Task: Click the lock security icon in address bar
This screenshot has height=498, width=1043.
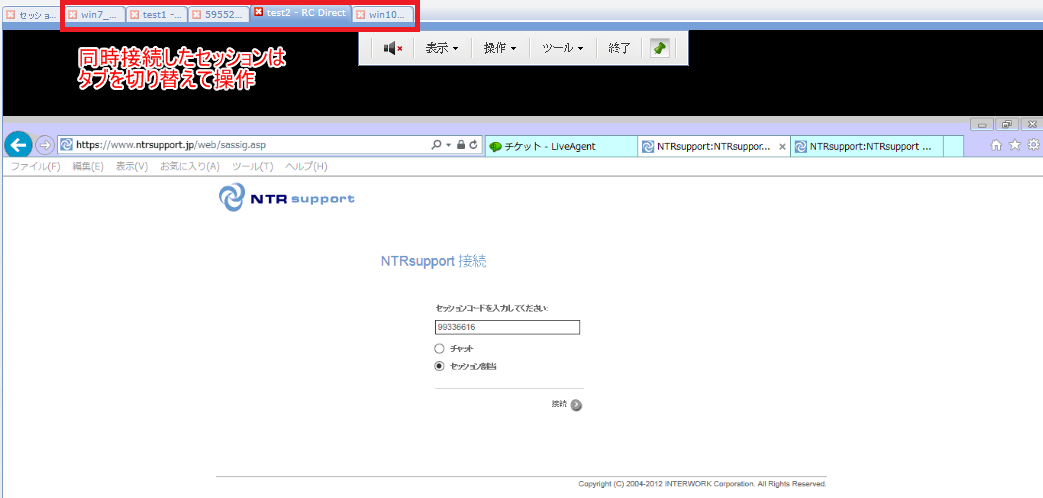Action: click(x=461, y=145)
